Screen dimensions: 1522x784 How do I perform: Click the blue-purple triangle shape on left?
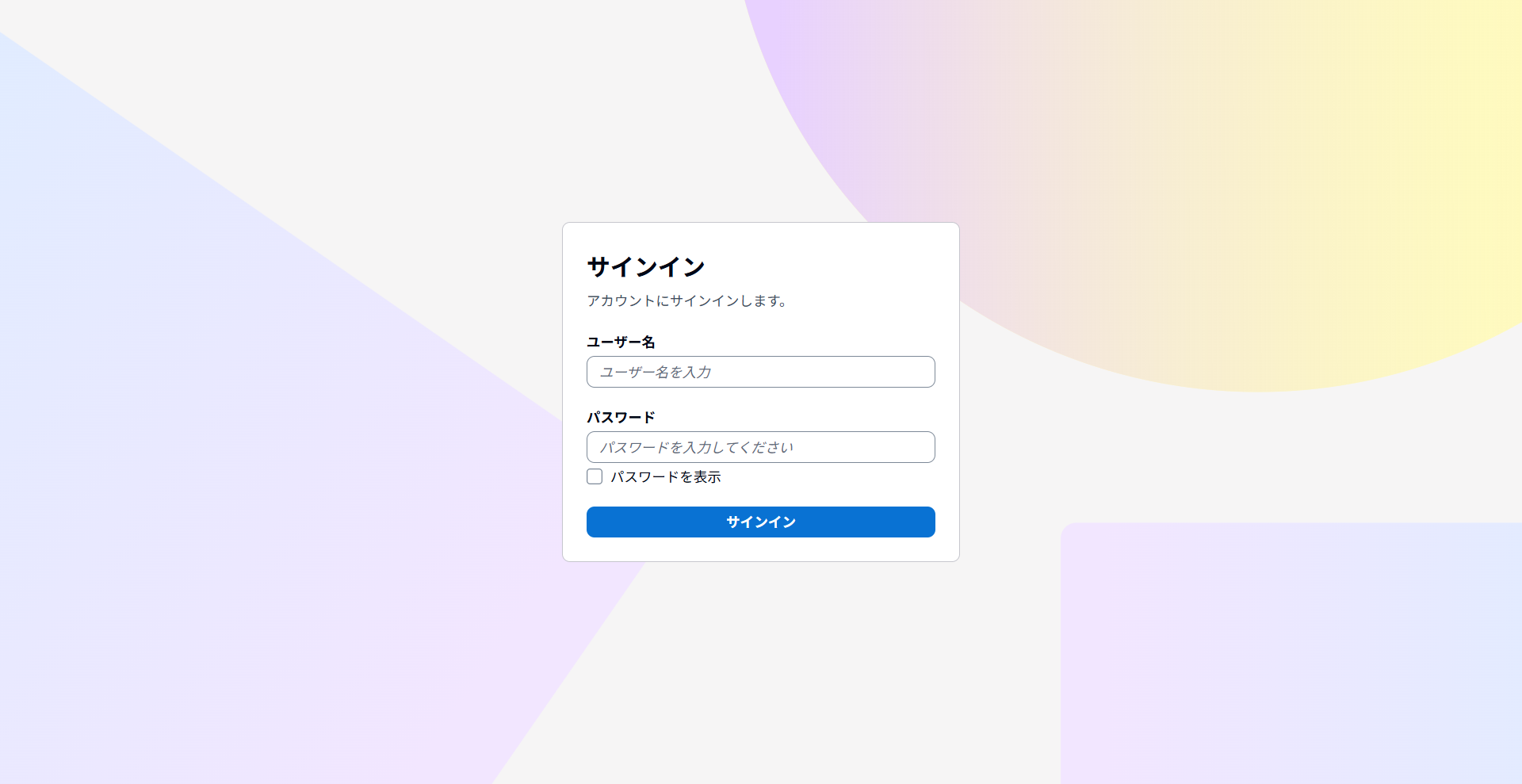point(238,476)
